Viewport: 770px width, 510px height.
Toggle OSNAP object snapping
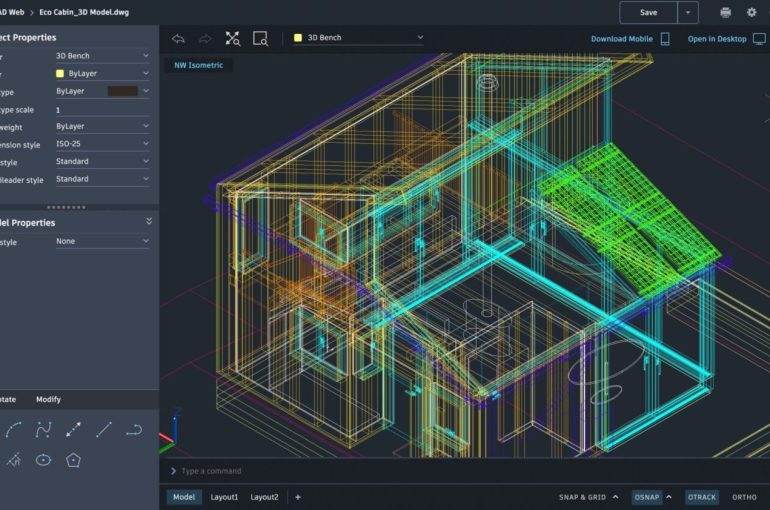[x=647, y=497]
